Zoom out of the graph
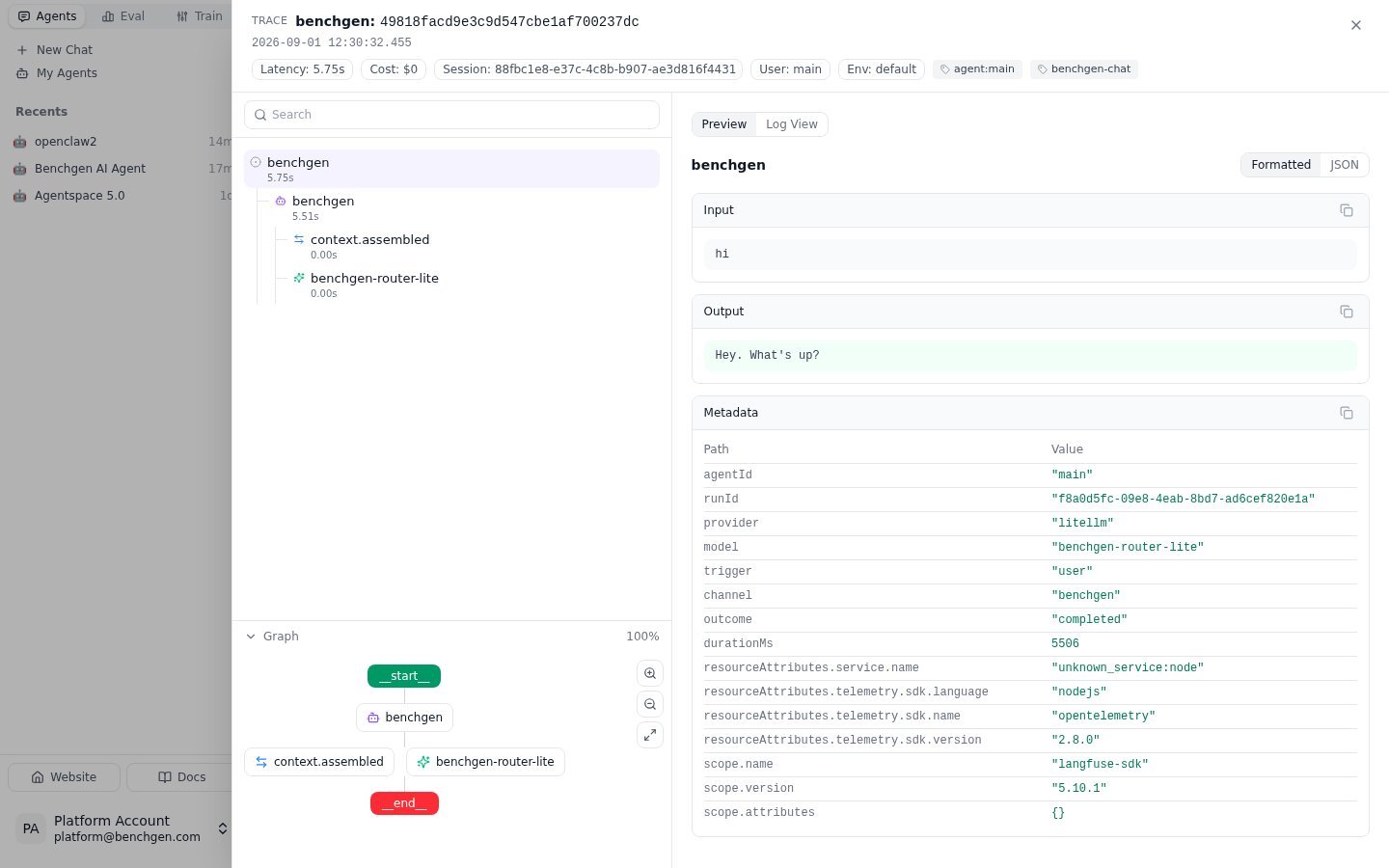The image size is (1389, 868). 650,704
